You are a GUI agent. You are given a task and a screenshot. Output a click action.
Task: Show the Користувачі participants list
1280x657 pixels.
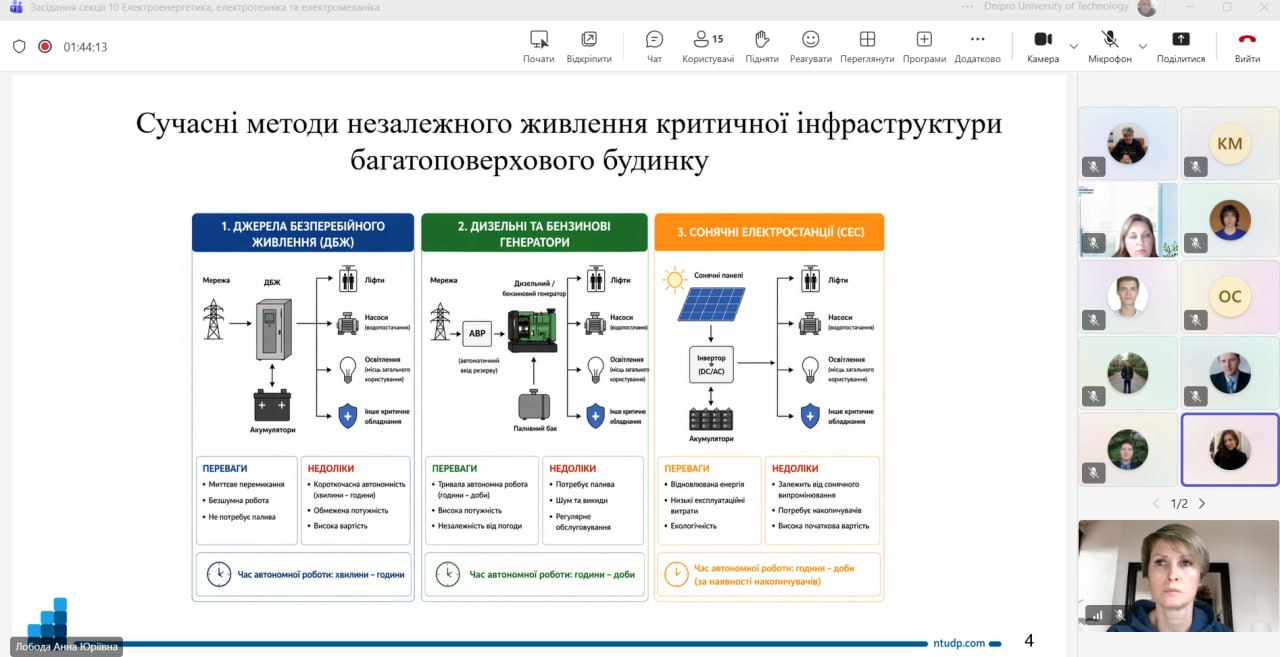707,45
